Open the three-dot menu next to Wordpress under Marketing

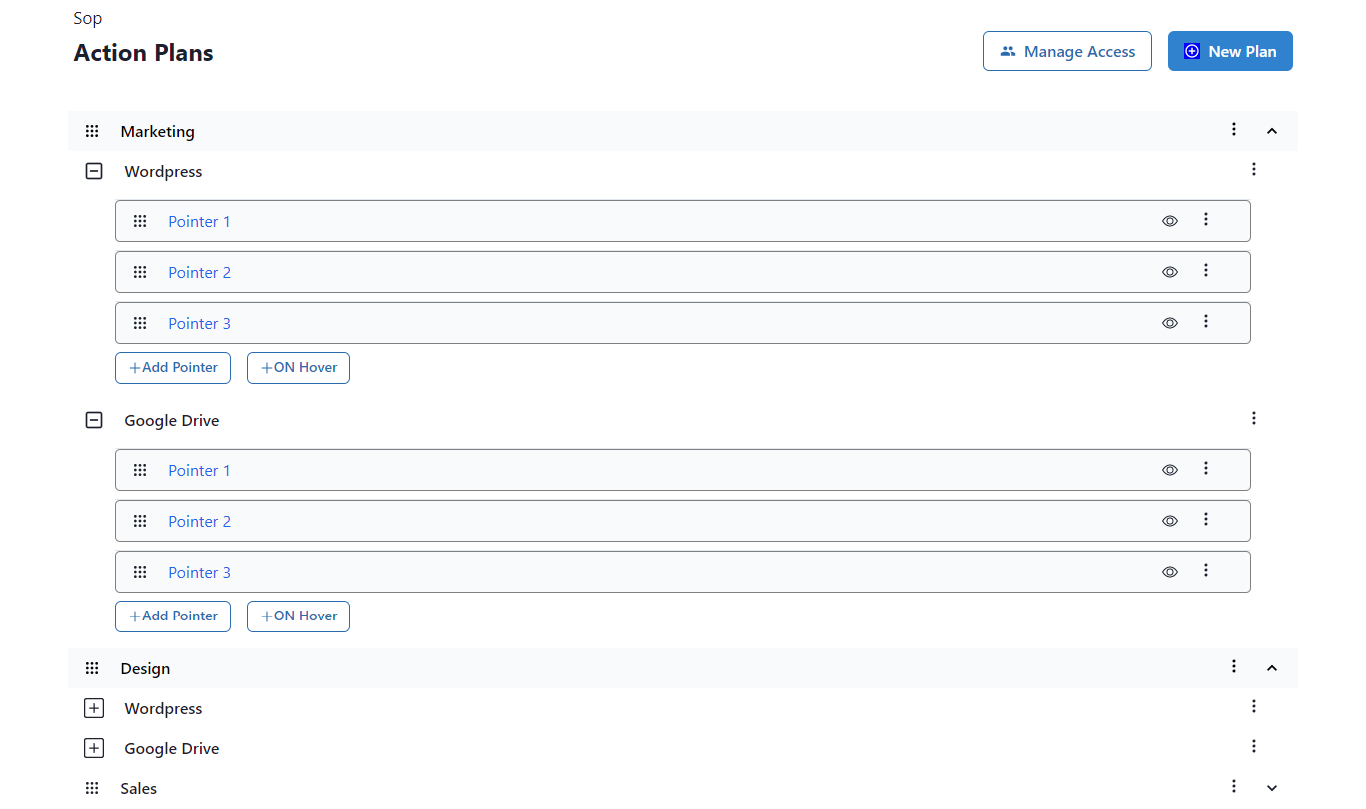pyautogui.click(x=1254, y=170)
